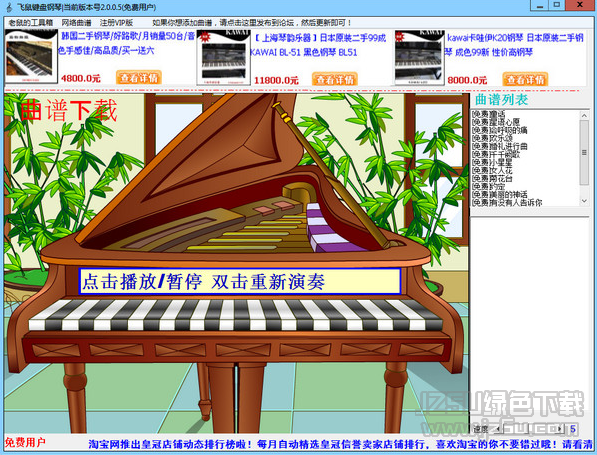Click the thumbnail of the 4800.0元 piano
The image size is (597, 455).
pos(31,56)
